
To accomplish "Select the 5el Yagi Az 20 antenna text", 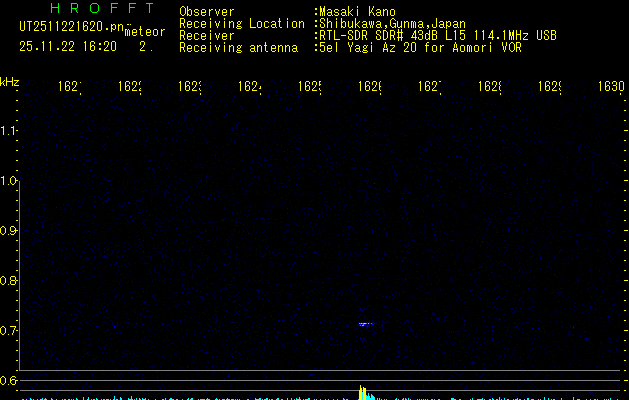I will 420,48.
